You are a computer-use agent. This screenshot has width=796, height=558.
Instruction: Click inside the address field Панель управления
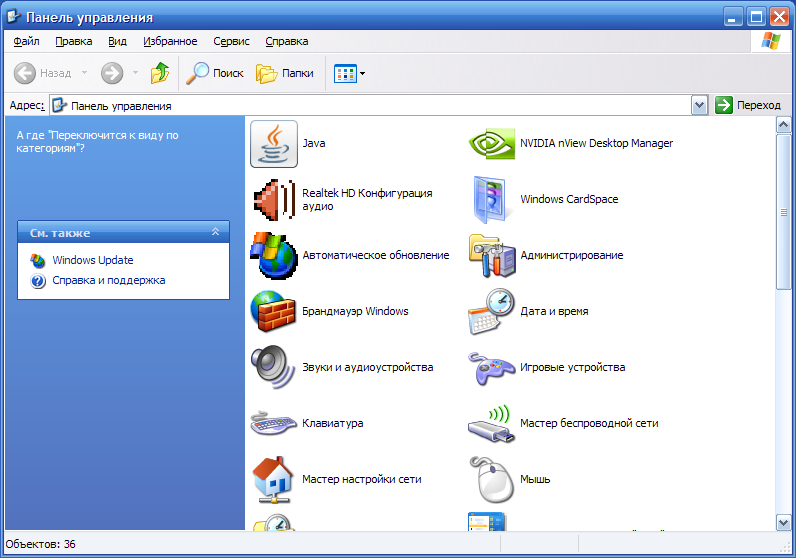(x=370, y=106)
